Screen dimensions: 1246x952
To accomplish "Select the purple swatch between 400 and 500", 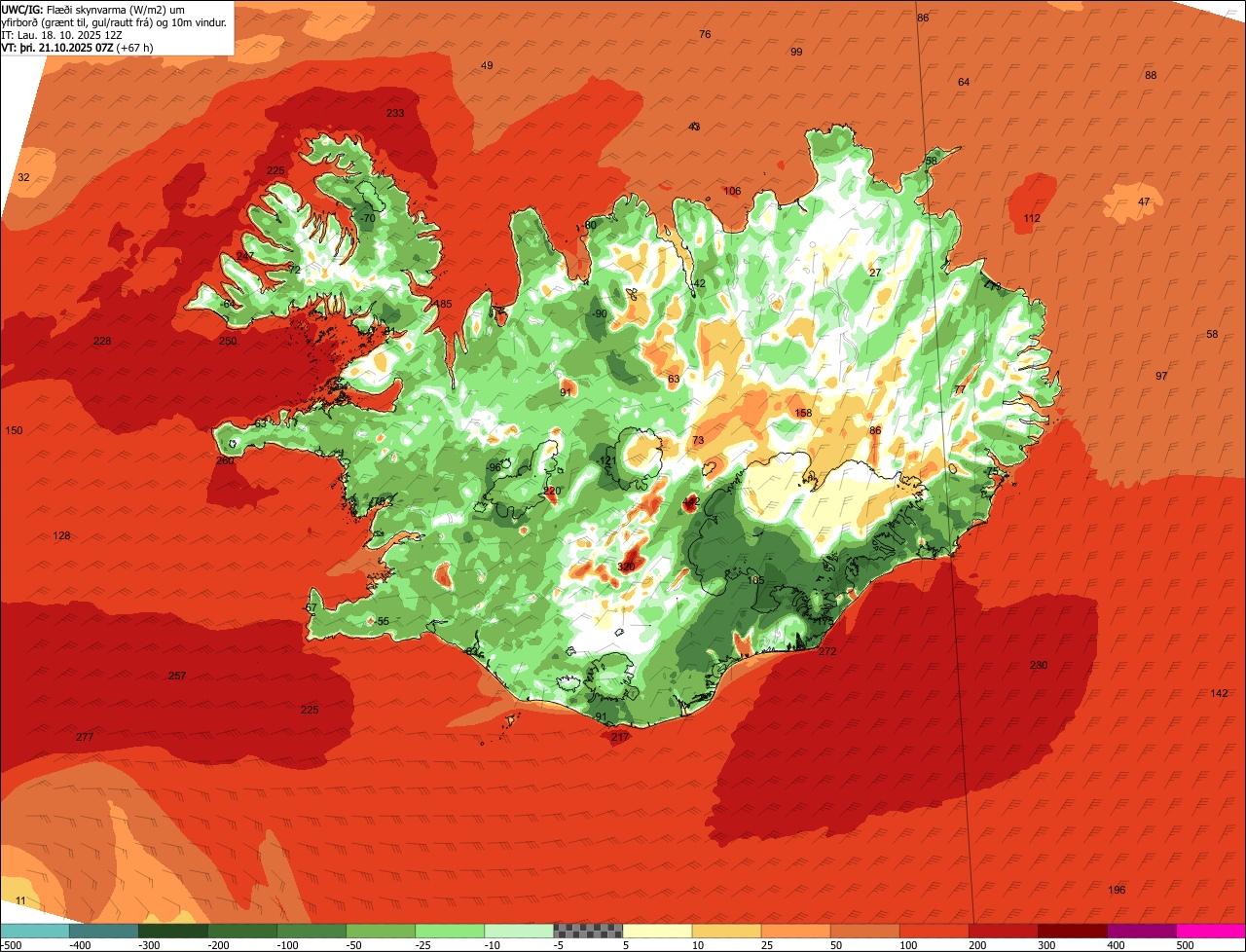I will coord(1141,931).
